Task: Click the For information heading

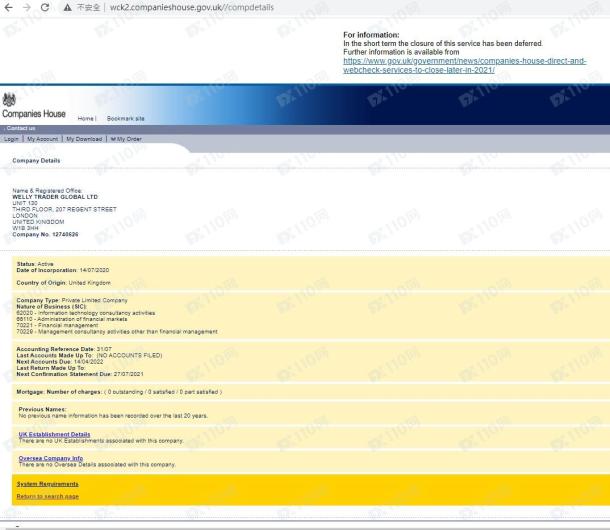Action: pos(371,35)
